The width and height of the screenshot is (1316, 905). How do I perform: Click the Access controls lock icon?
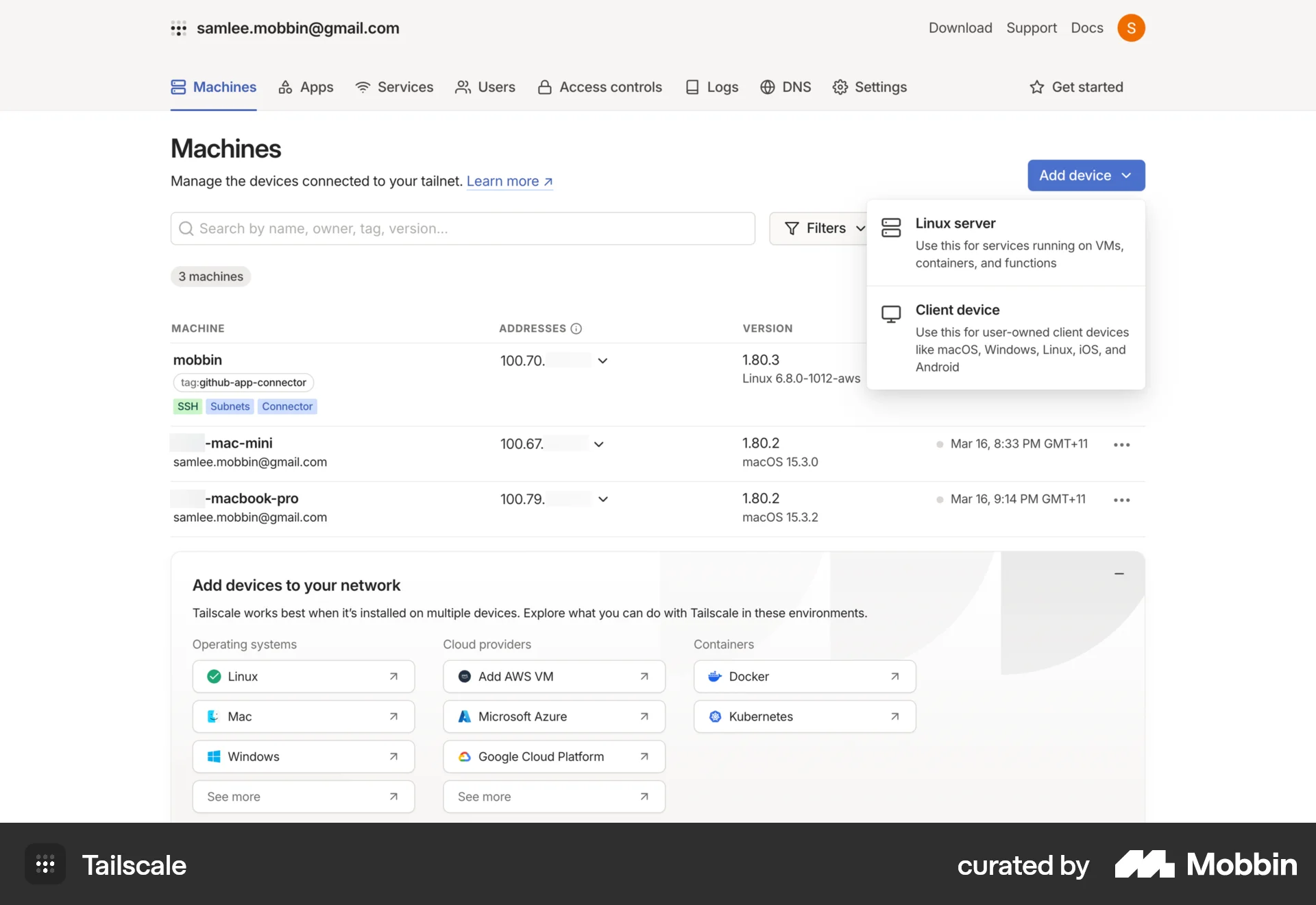(544, 87)
